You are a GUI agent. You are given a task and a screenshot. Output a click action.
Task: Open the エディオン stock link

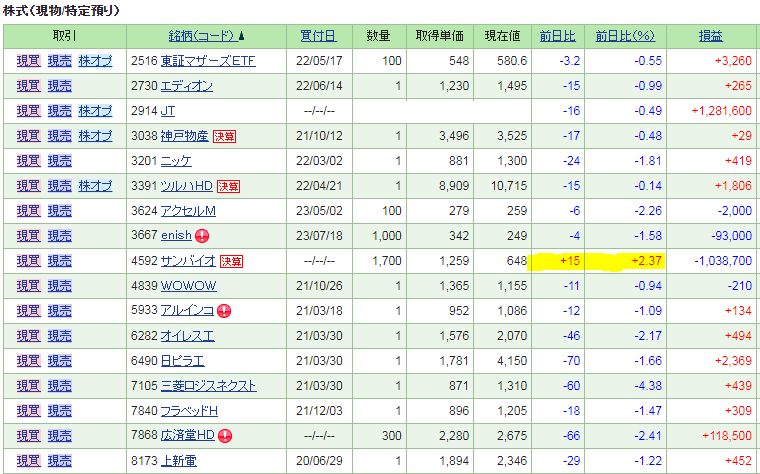tap(187, 86)
